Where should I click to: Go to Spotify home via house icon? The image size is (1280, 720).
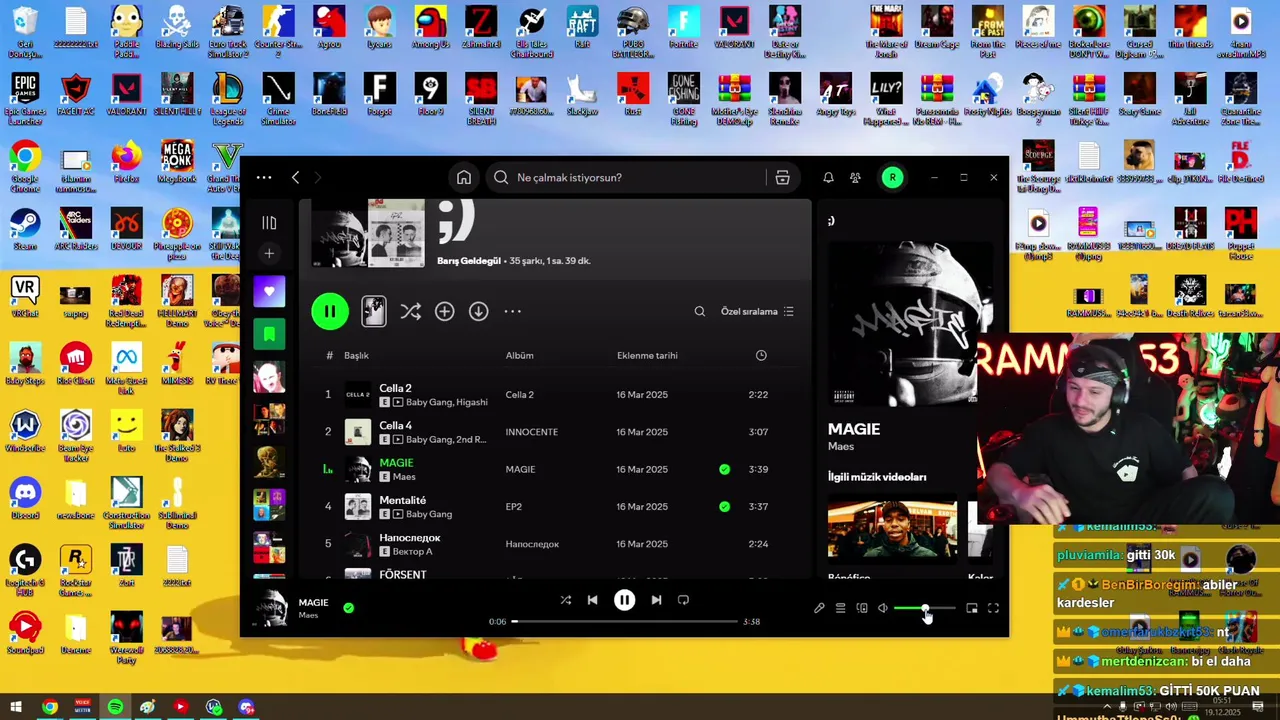[x=464, y=178]
